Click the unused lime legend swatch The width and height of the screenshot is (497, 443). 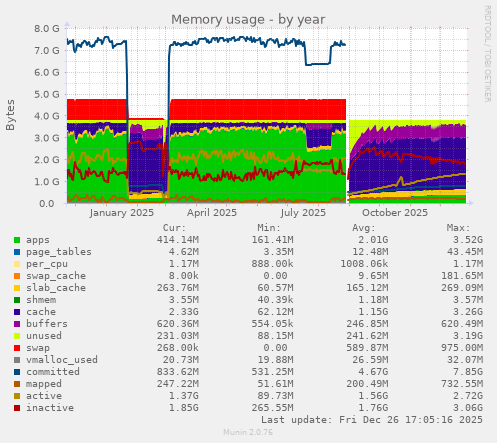17,336
